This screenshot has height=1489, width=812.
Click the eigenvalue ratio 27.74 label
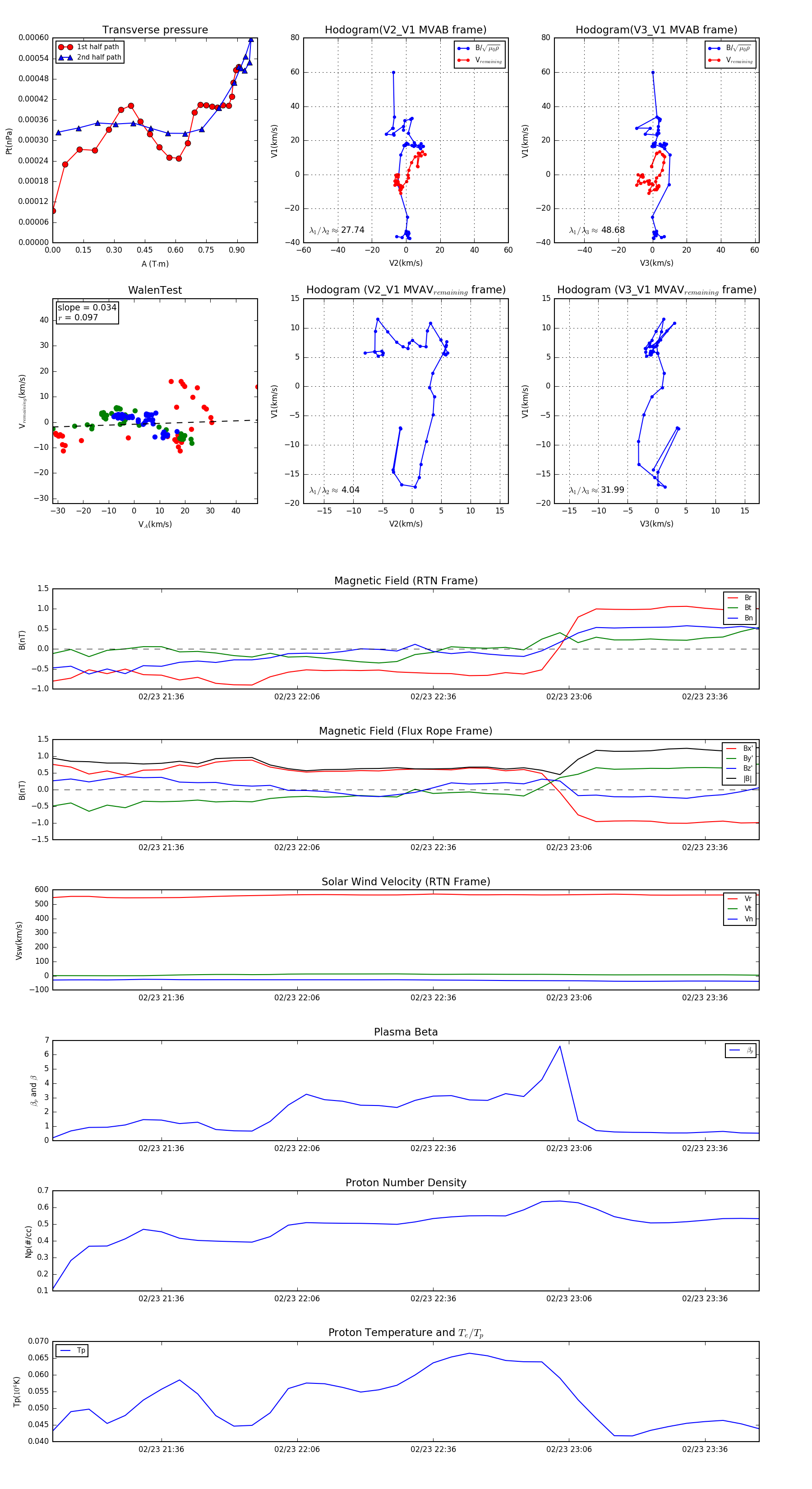coord(337,230)
